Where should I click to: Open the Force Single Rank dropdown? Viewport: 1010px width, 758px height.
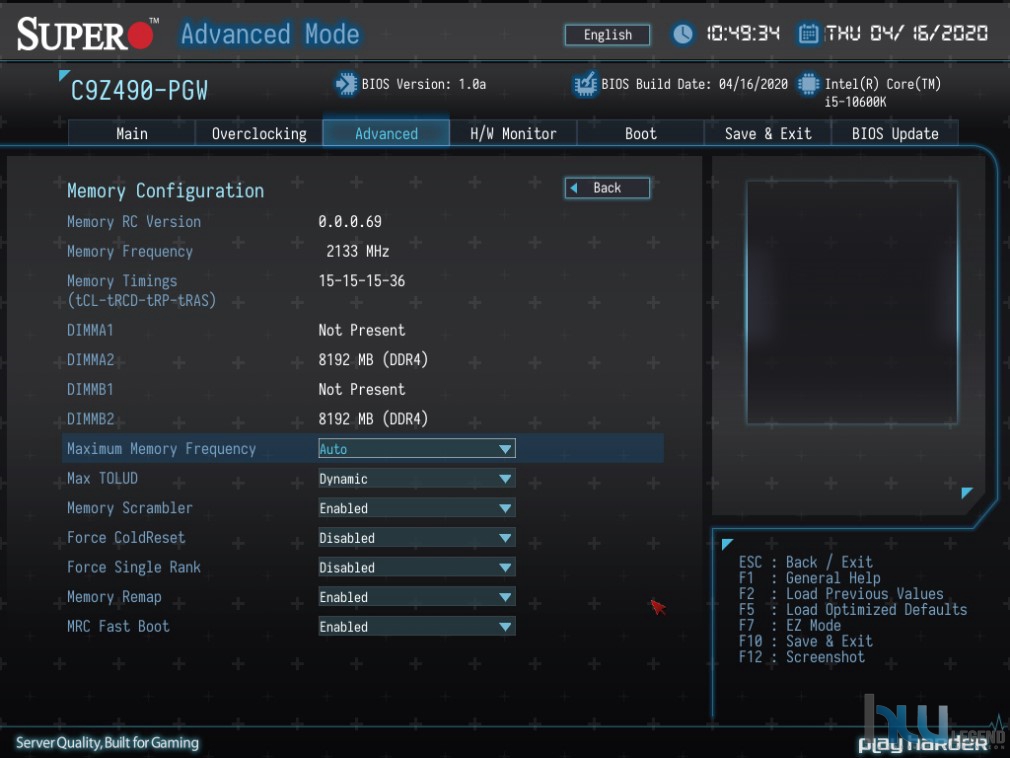point(417,567)
